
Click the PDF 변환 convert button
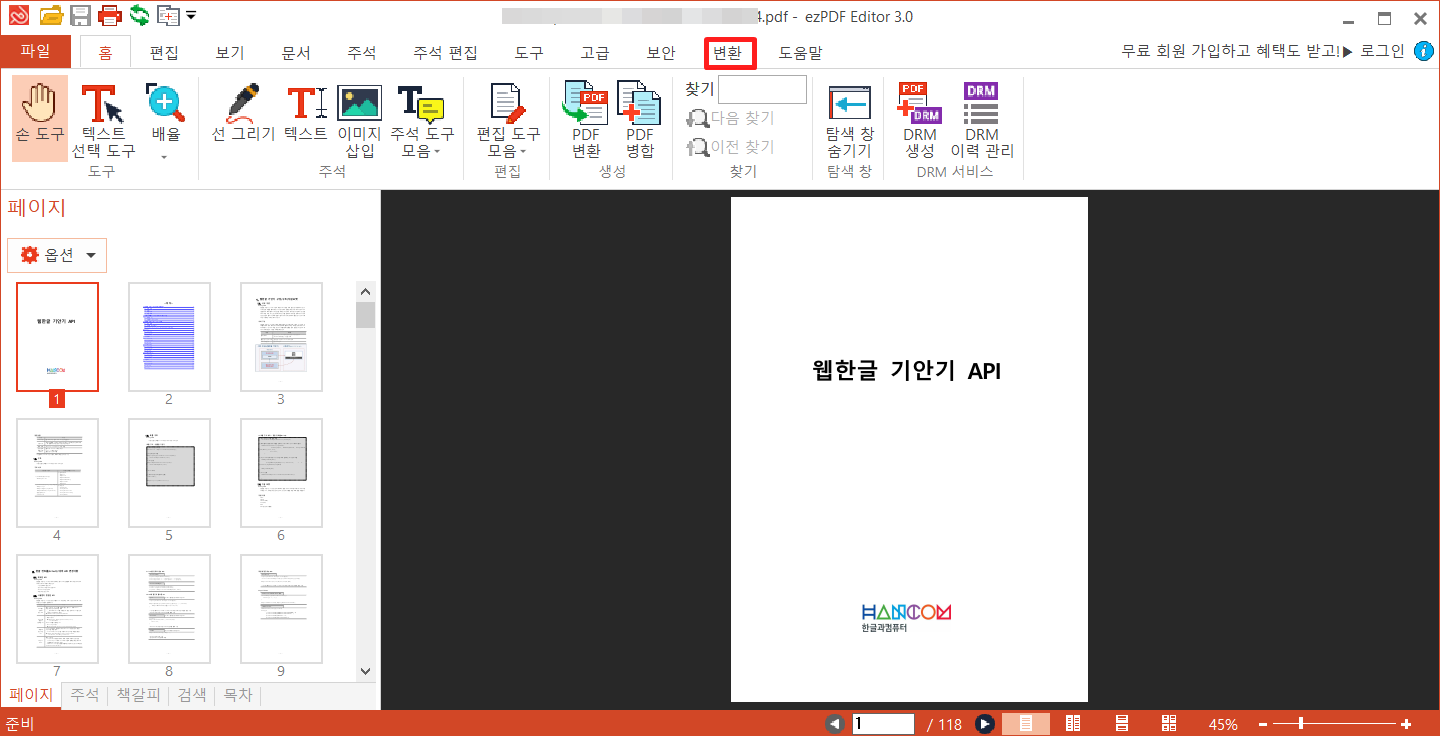(x=586, y=119)
